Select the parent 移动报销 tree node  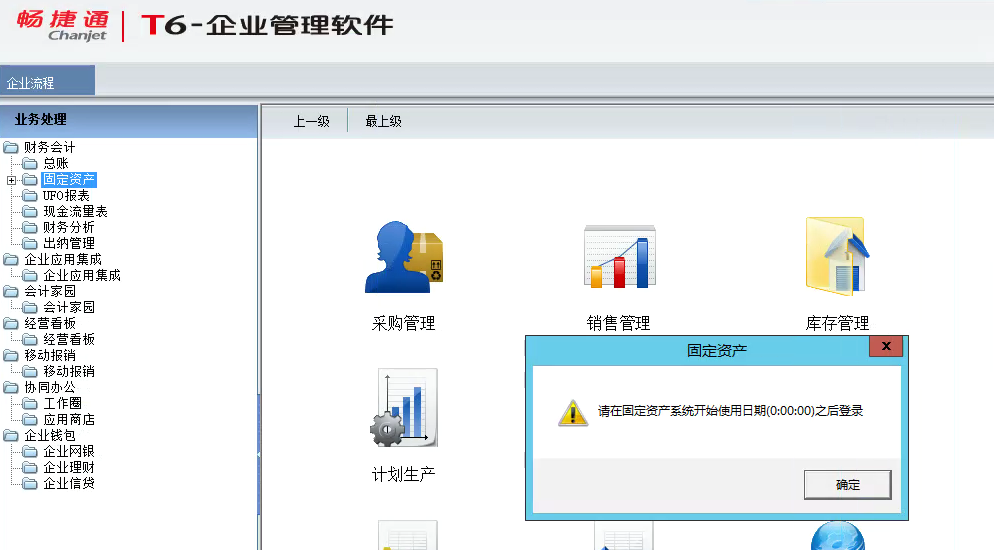[x=49, y=355]
